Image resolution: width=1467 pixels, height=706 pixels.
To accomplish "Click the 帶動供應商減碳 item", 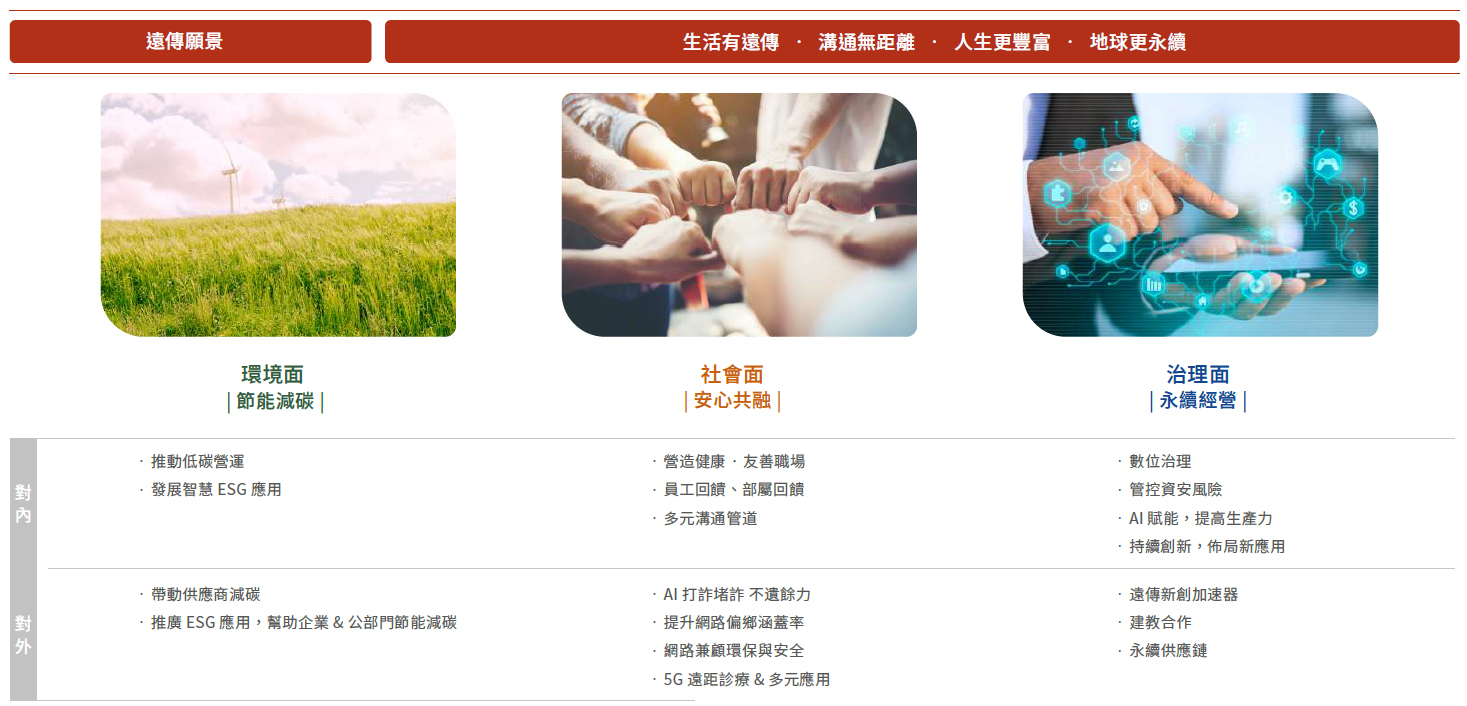I will click(205, 595).
